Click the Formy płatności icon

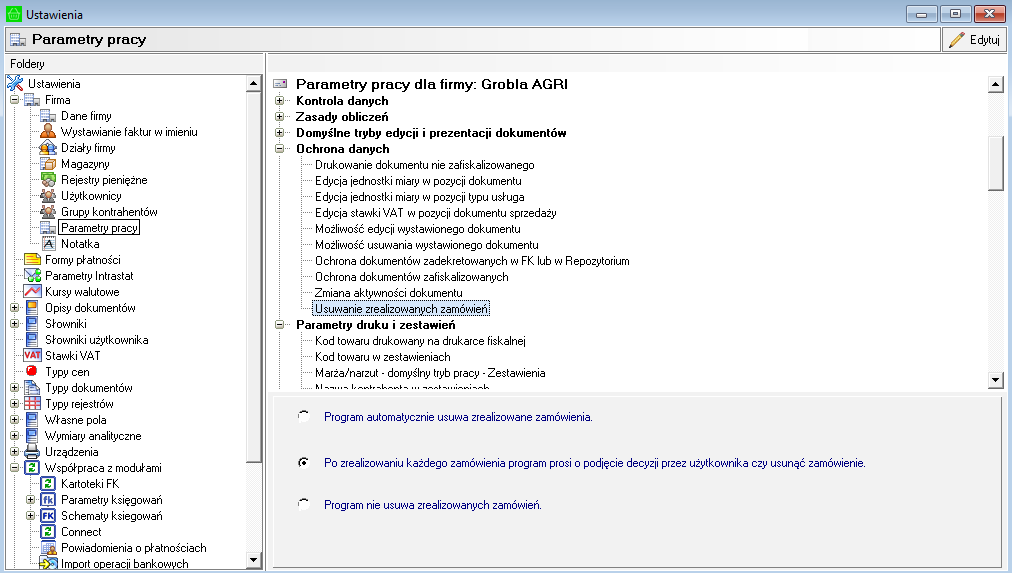(x=32, y=260)
